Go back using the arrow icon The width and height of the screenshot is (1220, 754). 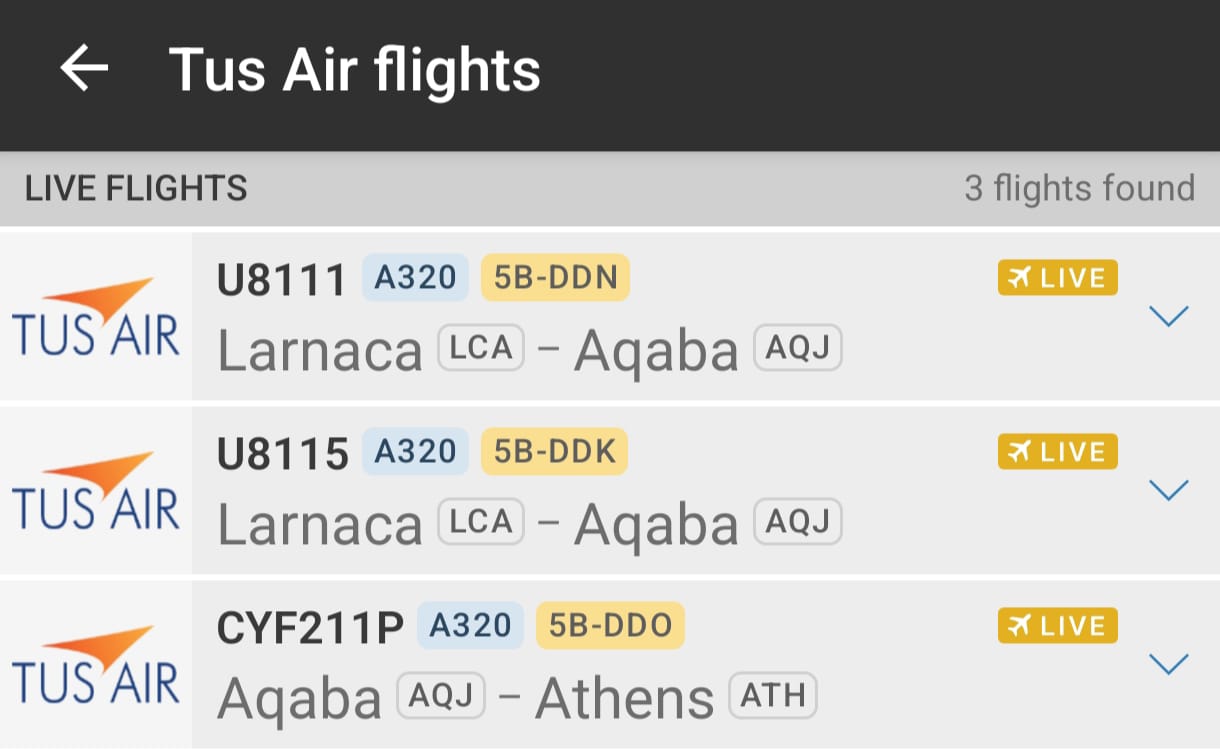click(x=84, y=69)
